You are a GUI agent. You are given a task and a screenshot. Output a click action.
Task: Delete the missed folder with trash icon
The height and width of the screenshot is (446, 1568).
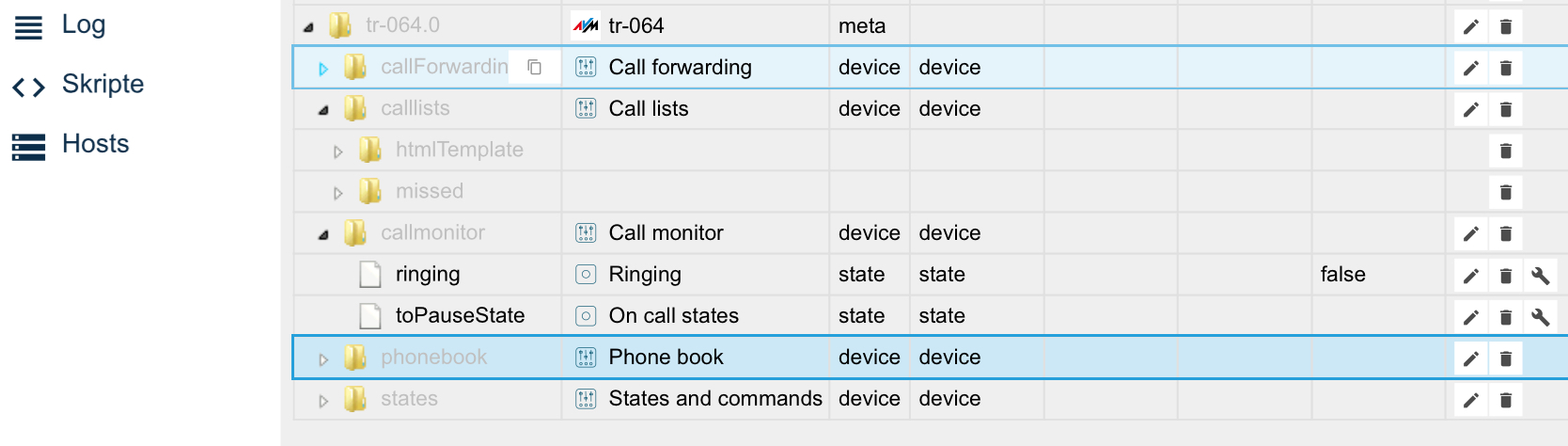tap(1506, 192)
